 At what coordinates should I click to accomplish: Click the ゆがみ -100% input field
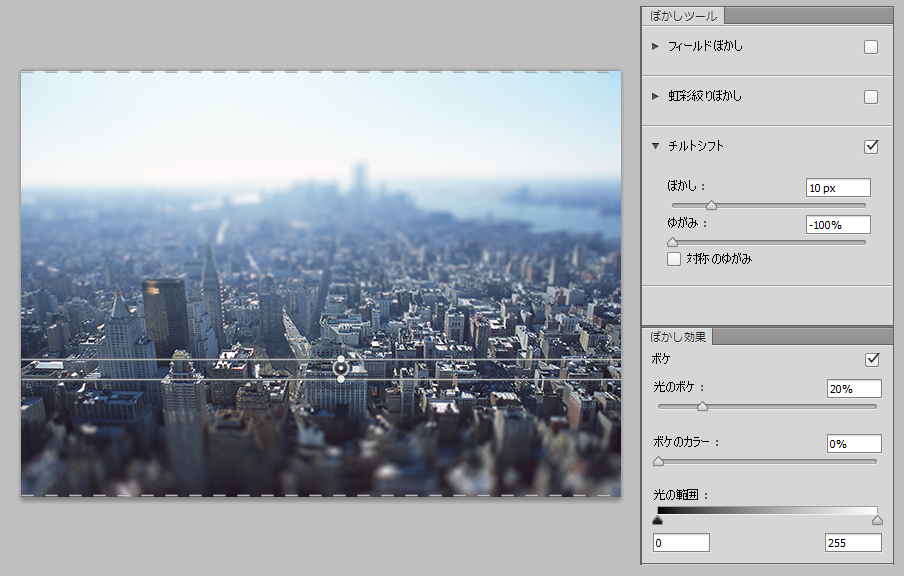[838, 225]
